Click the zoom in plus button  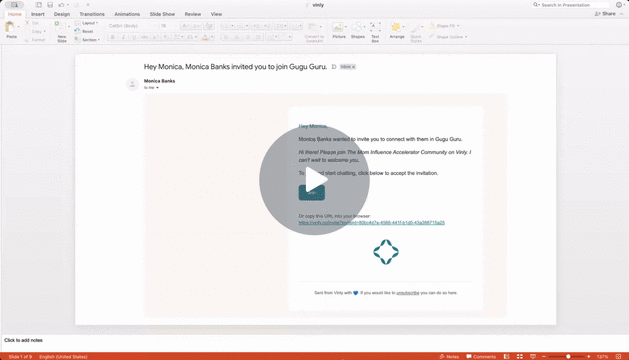[588, 356]
